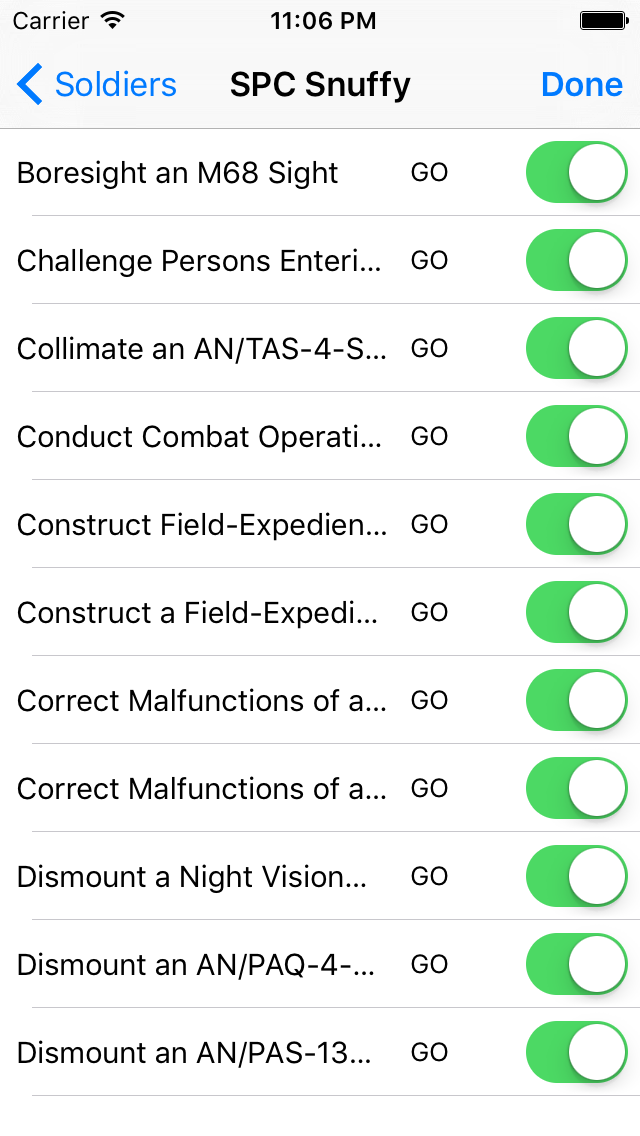Toggle the Dismount a Night Vision switch
The width and height of the screenshot is (640, 1136).
(x=576, y=875)
